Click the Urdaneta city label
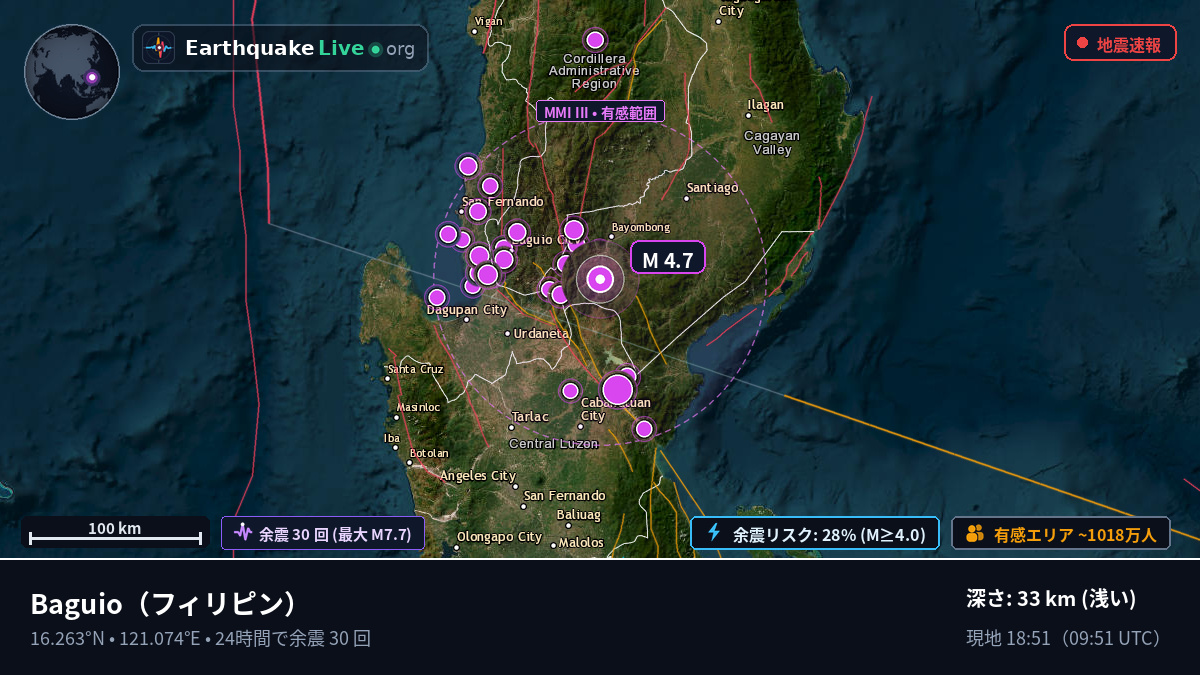Viewport: 1200px width, 675px height. (541, 333)
